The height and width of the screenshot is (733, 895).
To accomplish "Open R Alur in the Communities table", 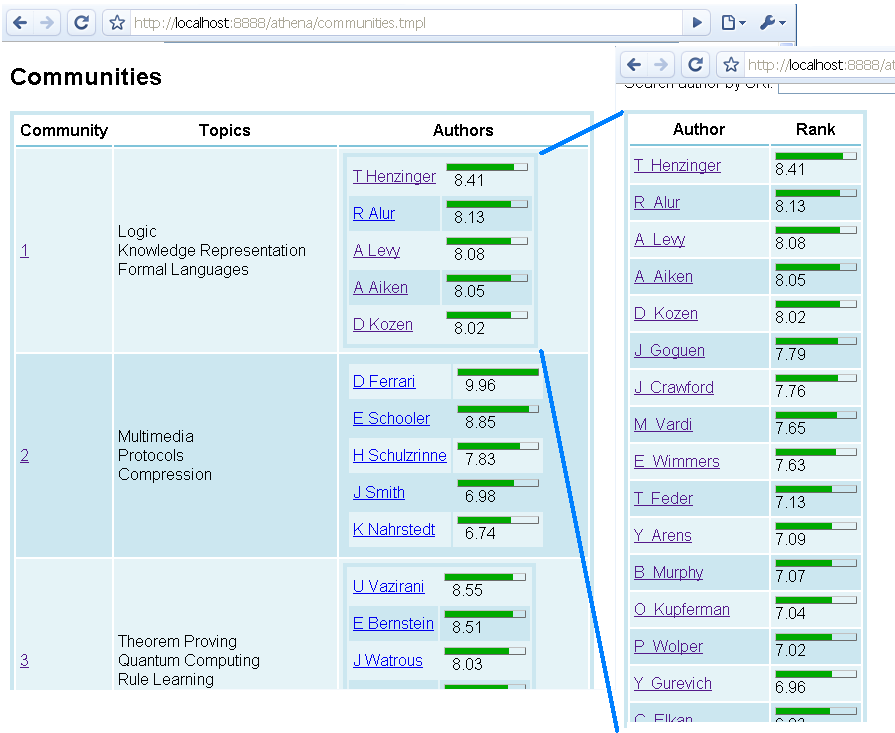I will click(x=374, y=214).
